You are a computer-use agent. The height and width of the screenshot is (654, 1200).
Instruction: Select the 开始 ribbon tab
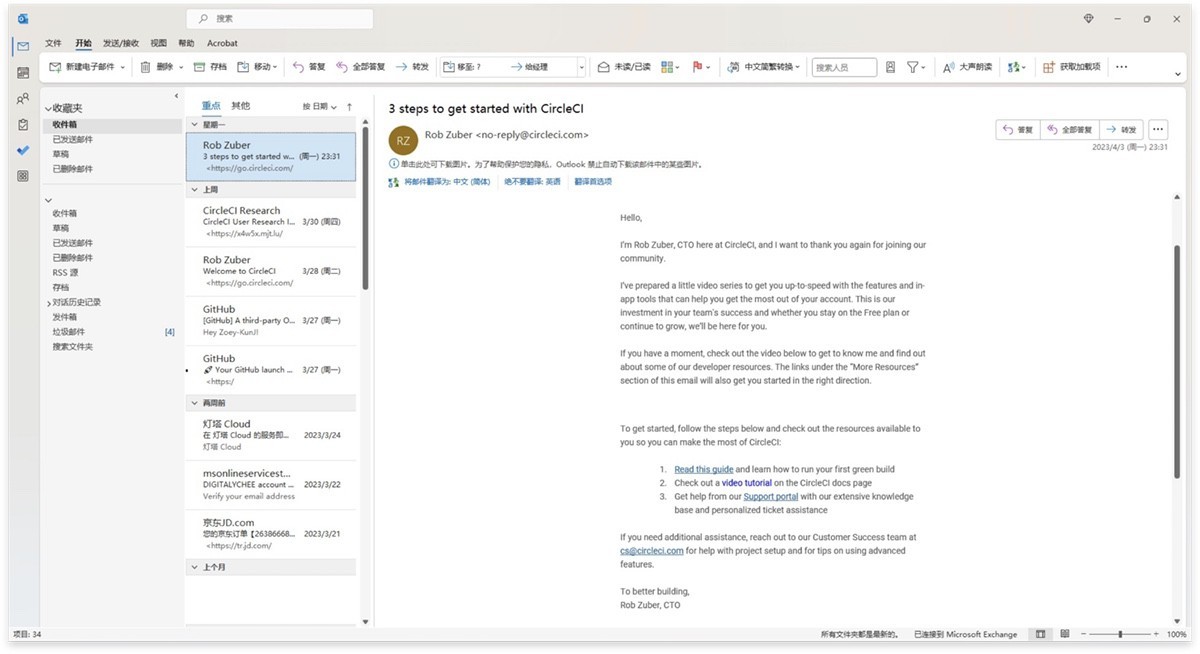click(x=82, y=43)
